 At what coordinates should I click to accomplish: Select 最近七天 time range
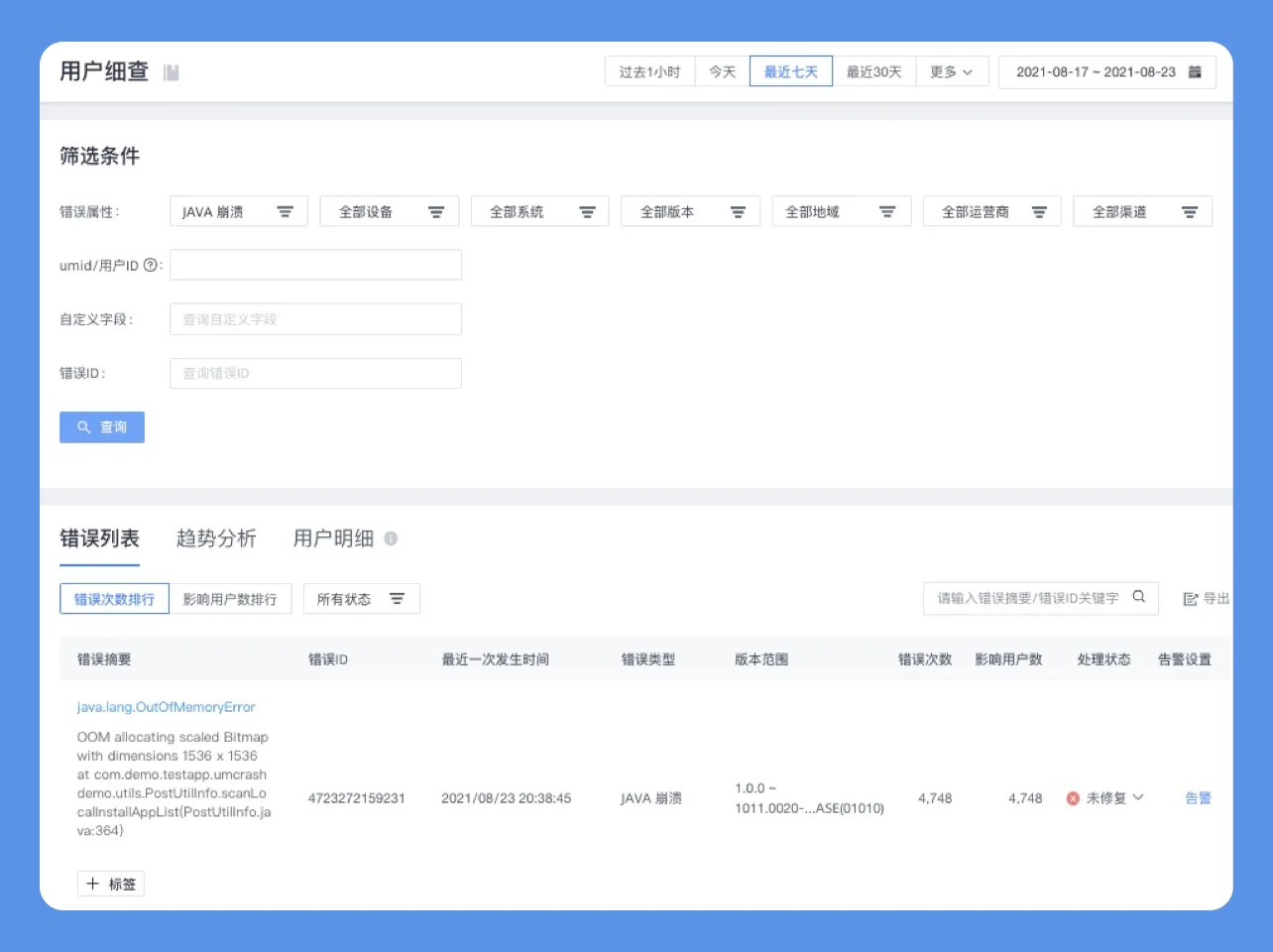click(791, 72)
